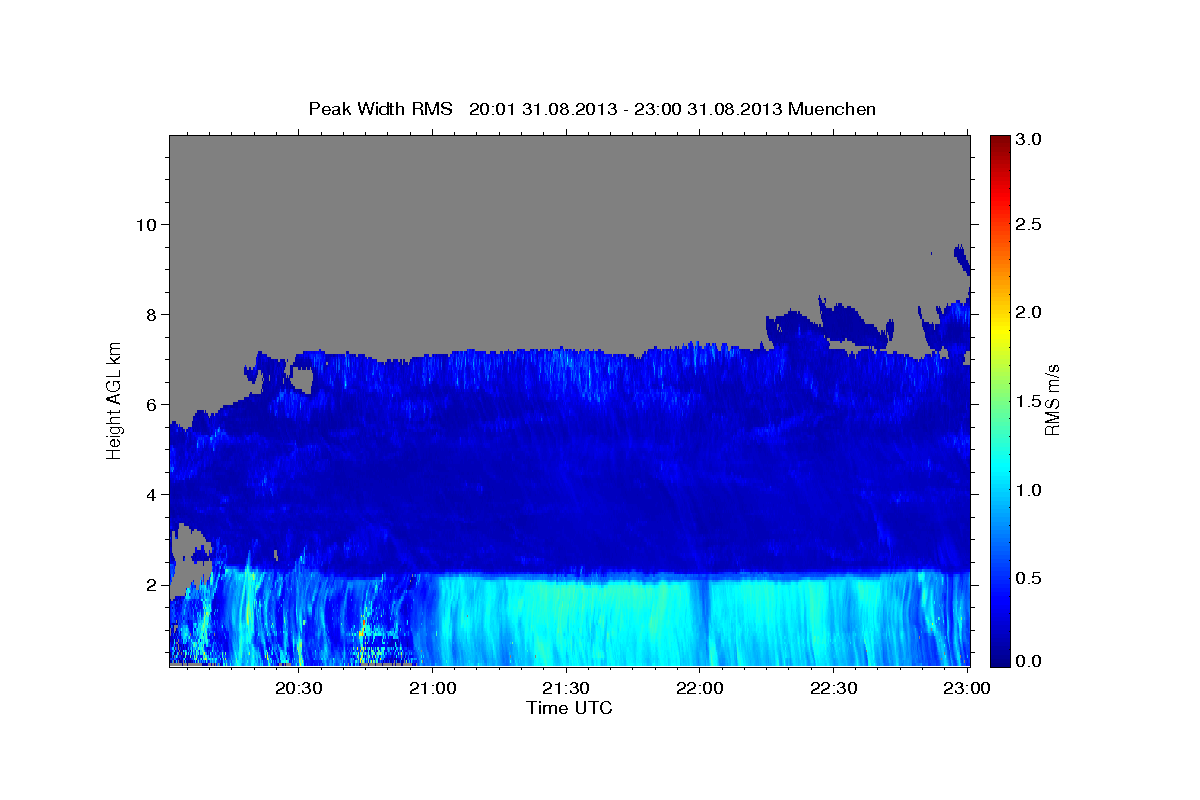Click the 21:00 time tick label
The width and height of the screenshot is (1200, 800).
pyautogui.click(x=433, y=688)
